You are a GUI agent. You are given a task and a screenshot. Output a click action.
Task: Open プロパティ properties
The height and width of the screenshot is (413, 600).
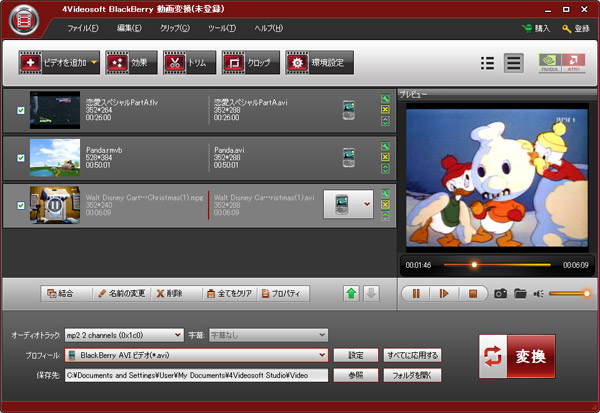[x=283, y=294]
